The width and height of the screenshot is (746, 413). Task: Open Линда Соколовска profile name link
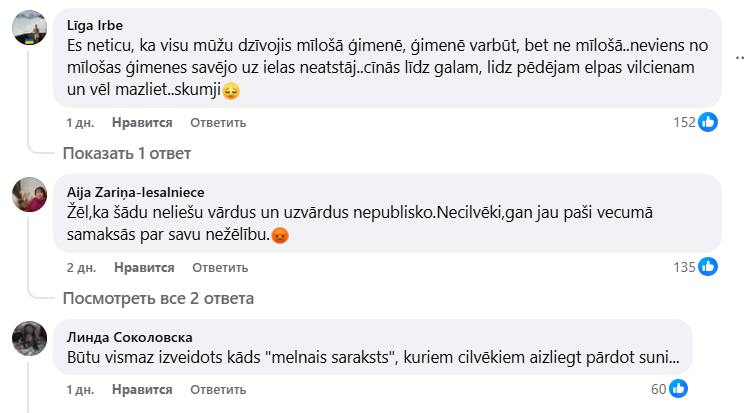pos(129,336)
